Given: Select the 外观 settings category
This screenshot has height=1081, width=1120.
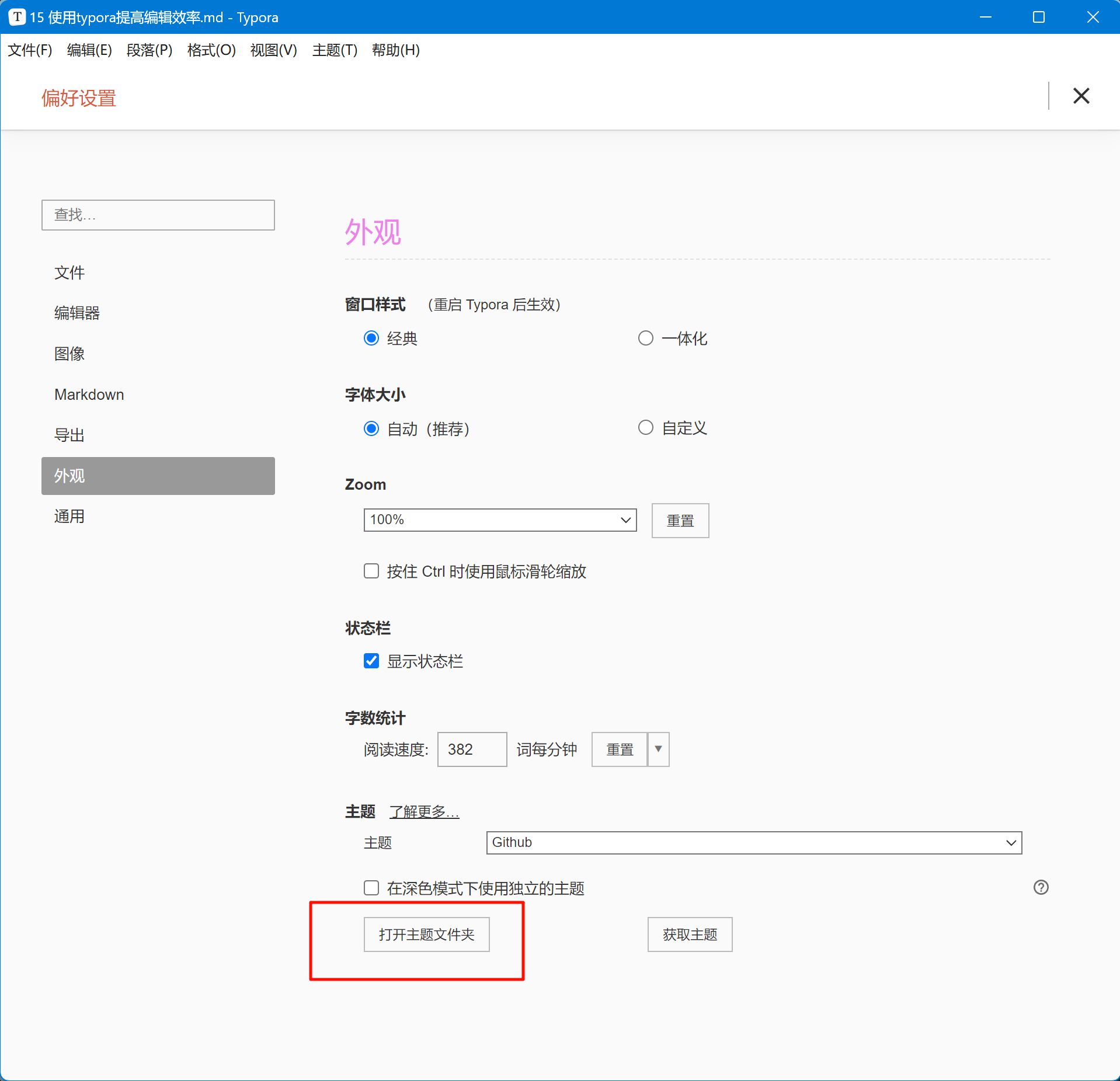Looking at the screenshot, I should pos(158,476).
